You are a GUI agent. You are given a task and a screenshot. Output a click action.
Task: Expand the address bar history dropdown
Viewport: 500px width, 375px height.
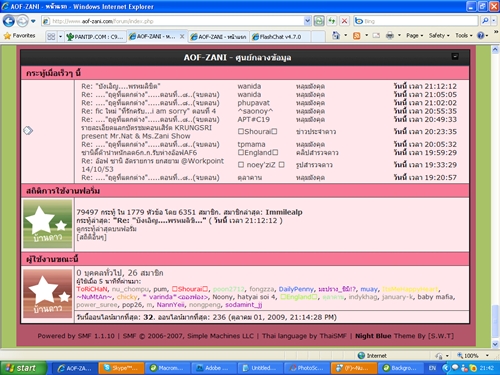pos(307,21)
